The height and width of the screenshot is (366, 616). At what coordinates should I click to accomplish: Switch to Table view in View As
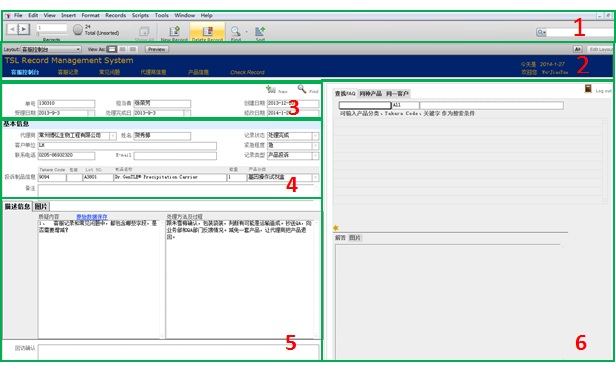(x=133, y=49)
